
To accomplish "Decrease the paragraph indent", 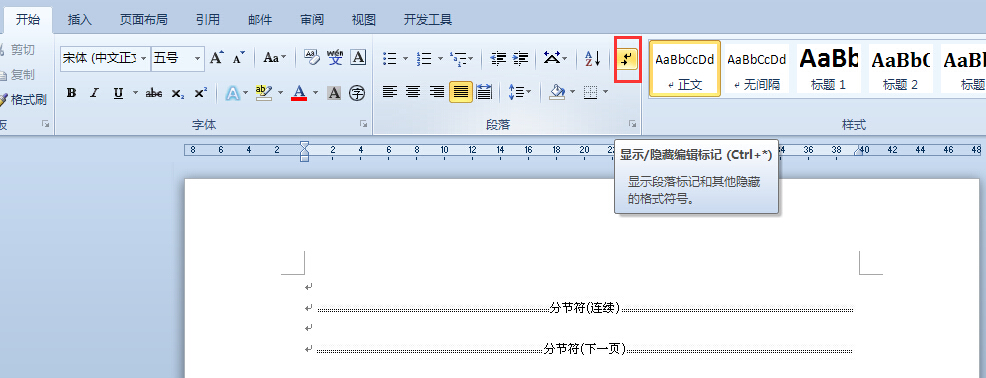I will [498, 58].
